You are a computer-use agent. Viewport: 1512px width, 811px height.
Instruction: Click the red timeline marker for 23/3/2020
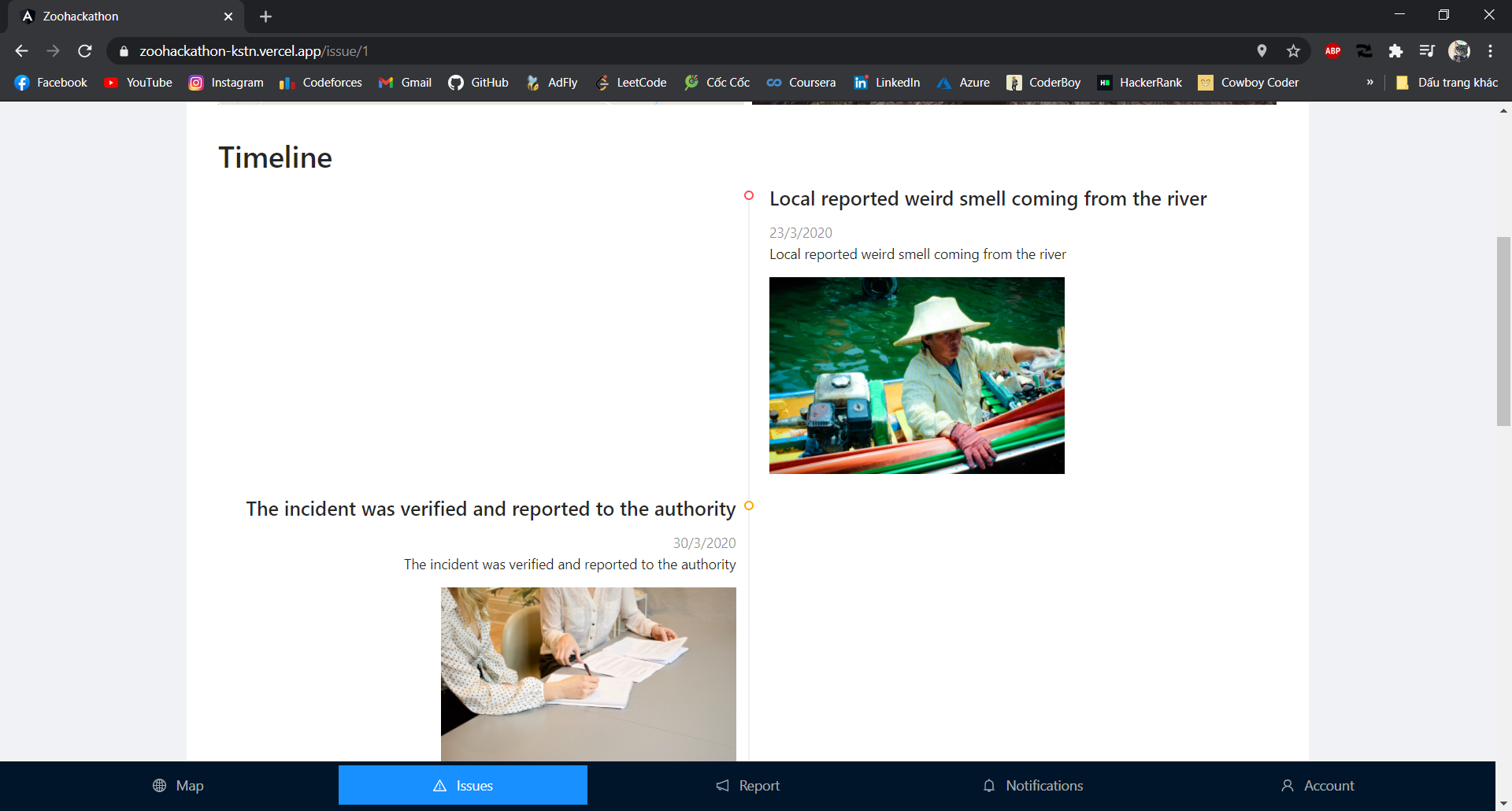(x=749, y=195)
